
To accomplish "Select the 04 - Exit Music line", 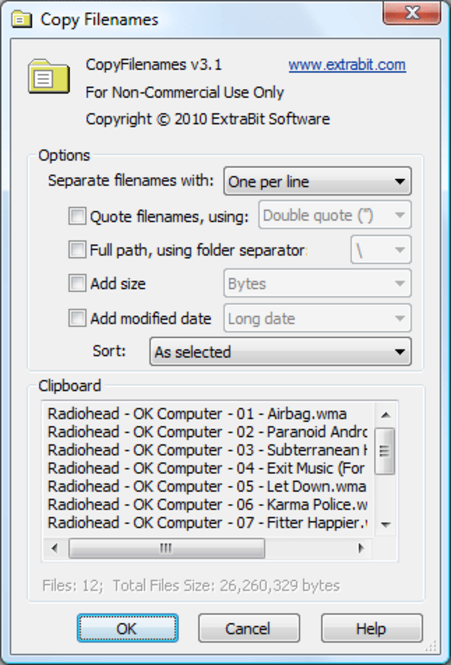I will click(206, 468).
